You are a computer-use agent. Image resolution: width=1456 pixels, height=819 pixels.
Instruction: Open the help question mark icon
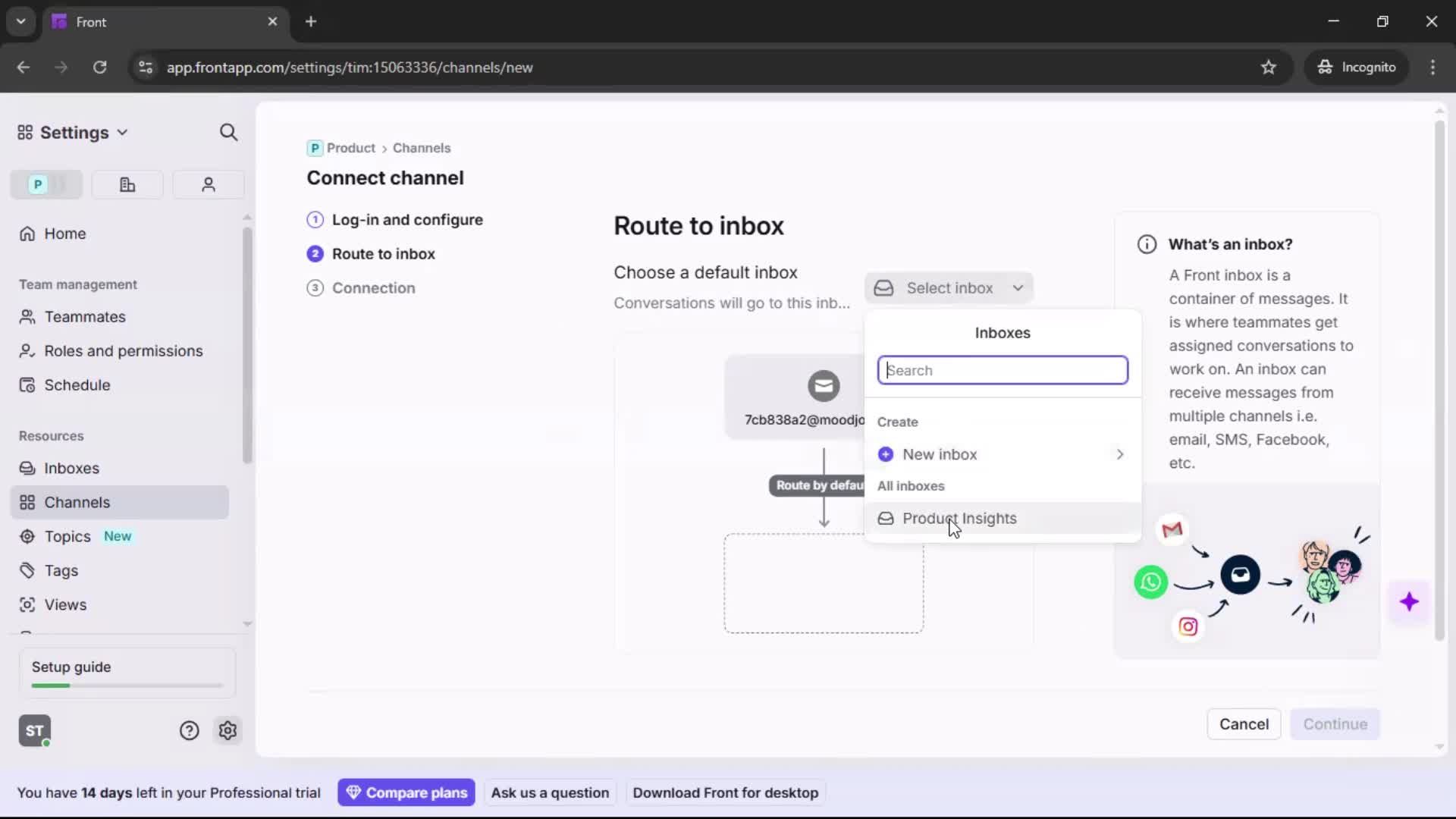click(x=188, y=730)
